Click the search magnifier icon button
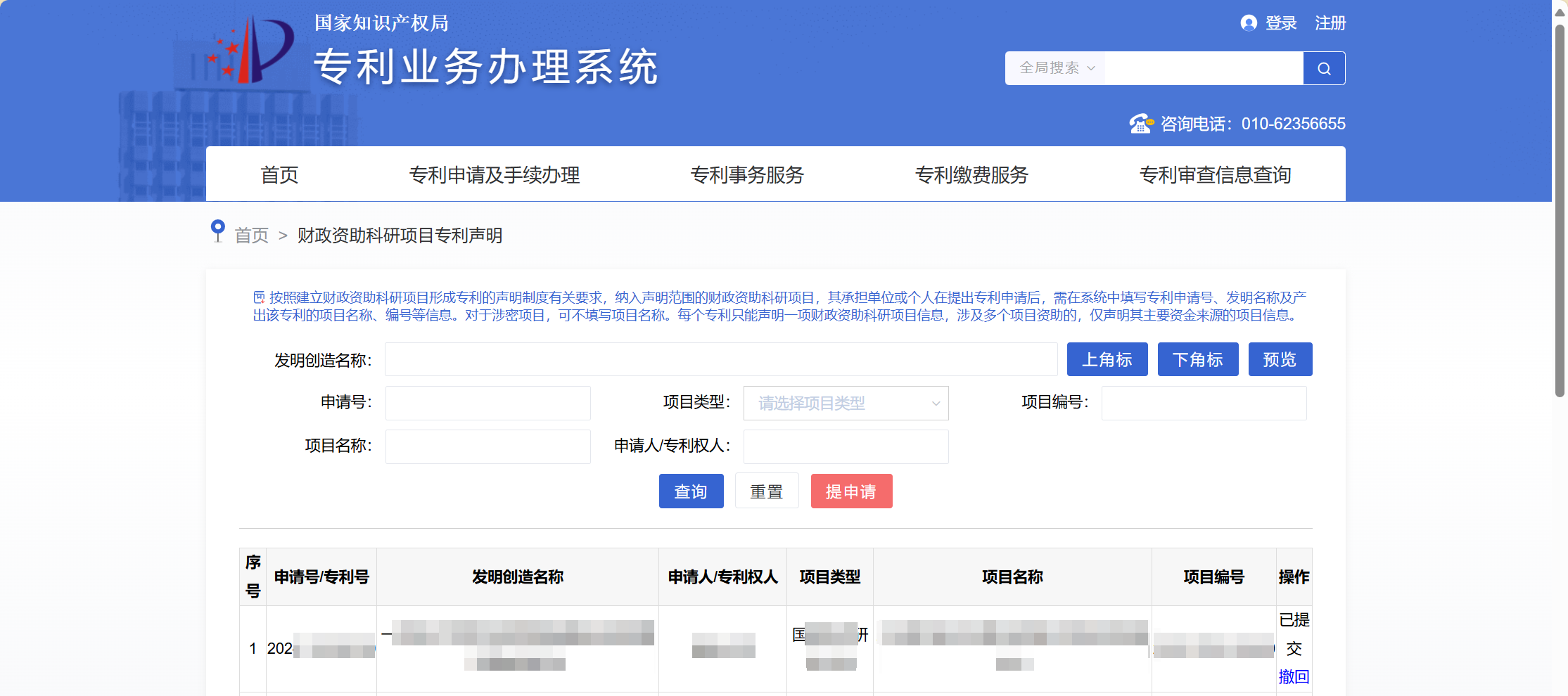 click(x=1324, y=68)
